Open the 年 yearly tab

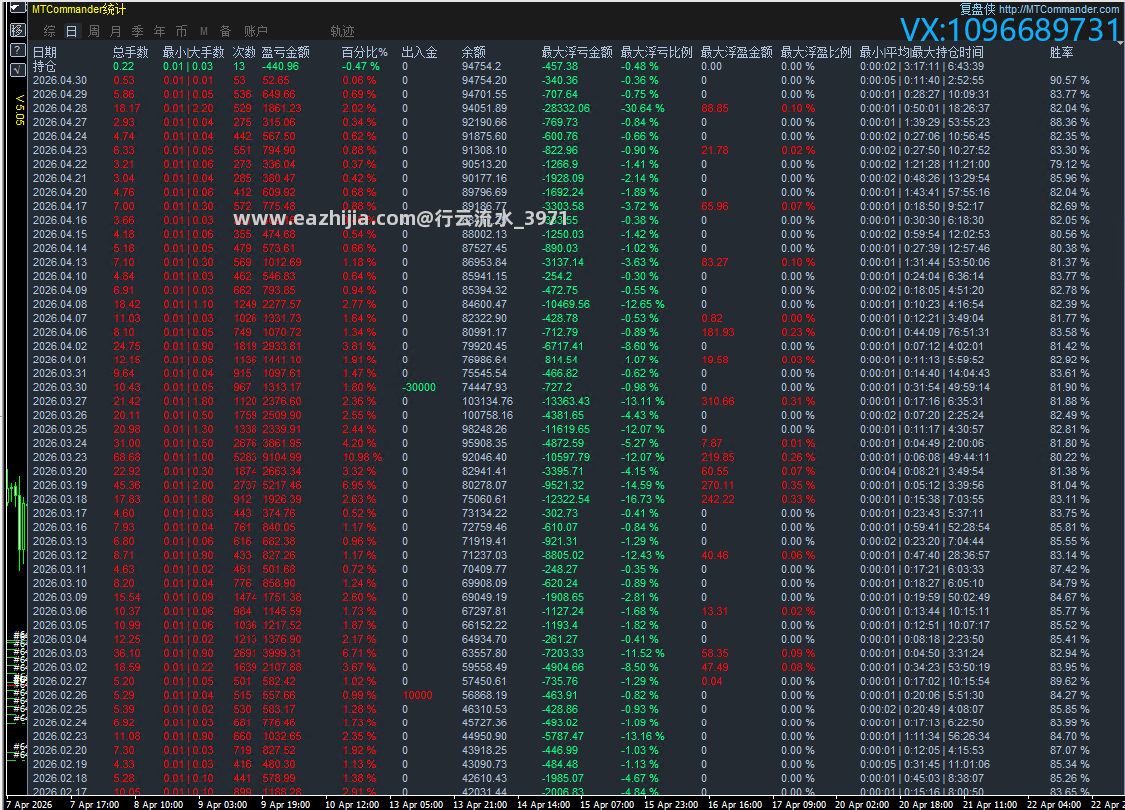[159, 31]
